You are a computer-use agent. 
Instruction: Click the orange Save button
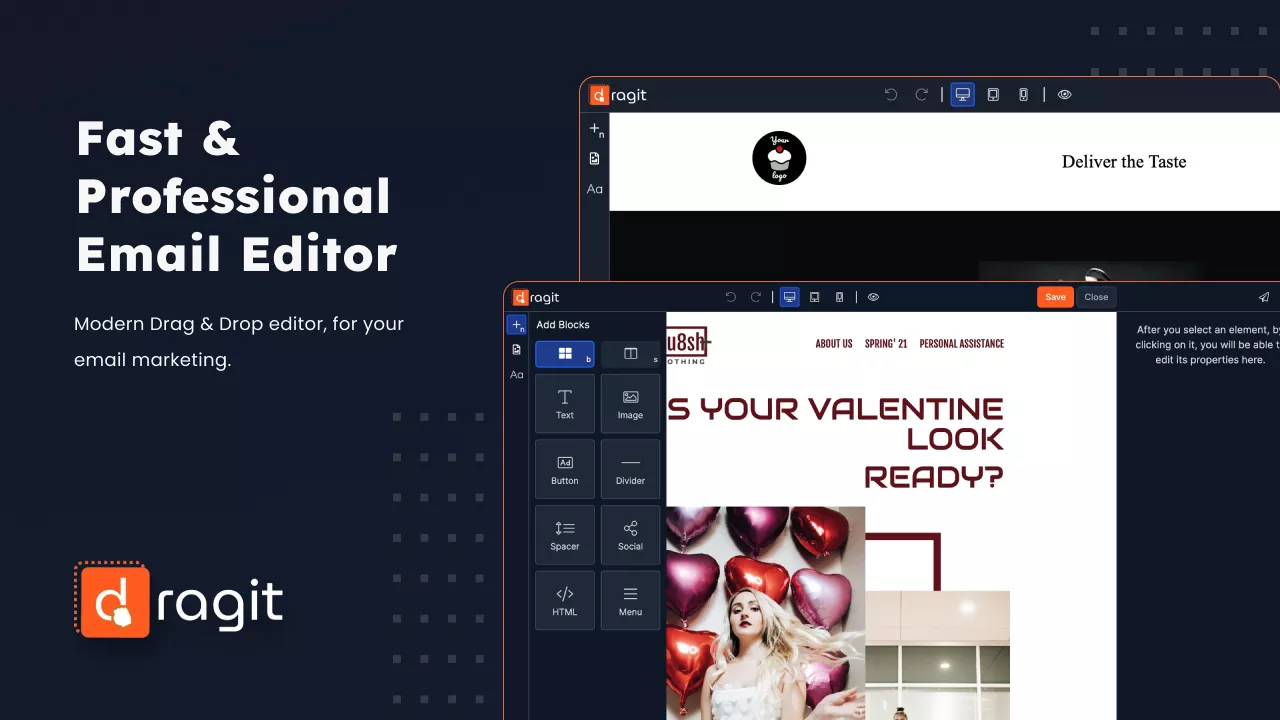click(x=1055, y=297)
